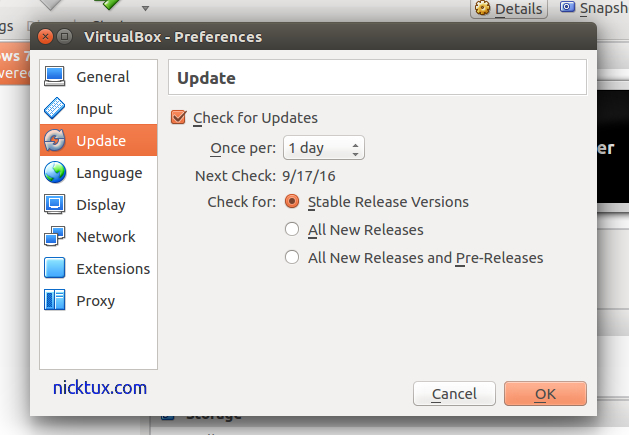Select All New Releases and Pre-Releases
This screenshot has height=435, width=629.
[292, 258]
